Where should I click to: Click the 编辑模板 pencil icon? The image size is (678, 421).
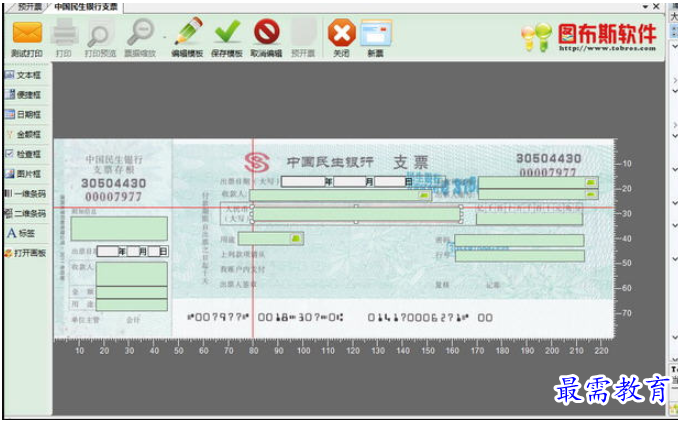pos(188,31)
